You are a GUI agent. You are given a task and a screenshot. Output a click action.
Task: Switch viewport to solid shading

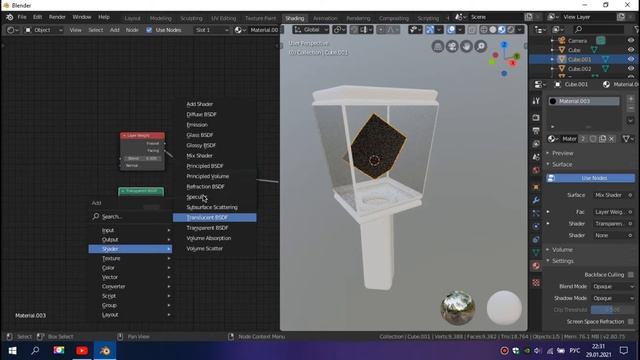click(x=493, y=29)
